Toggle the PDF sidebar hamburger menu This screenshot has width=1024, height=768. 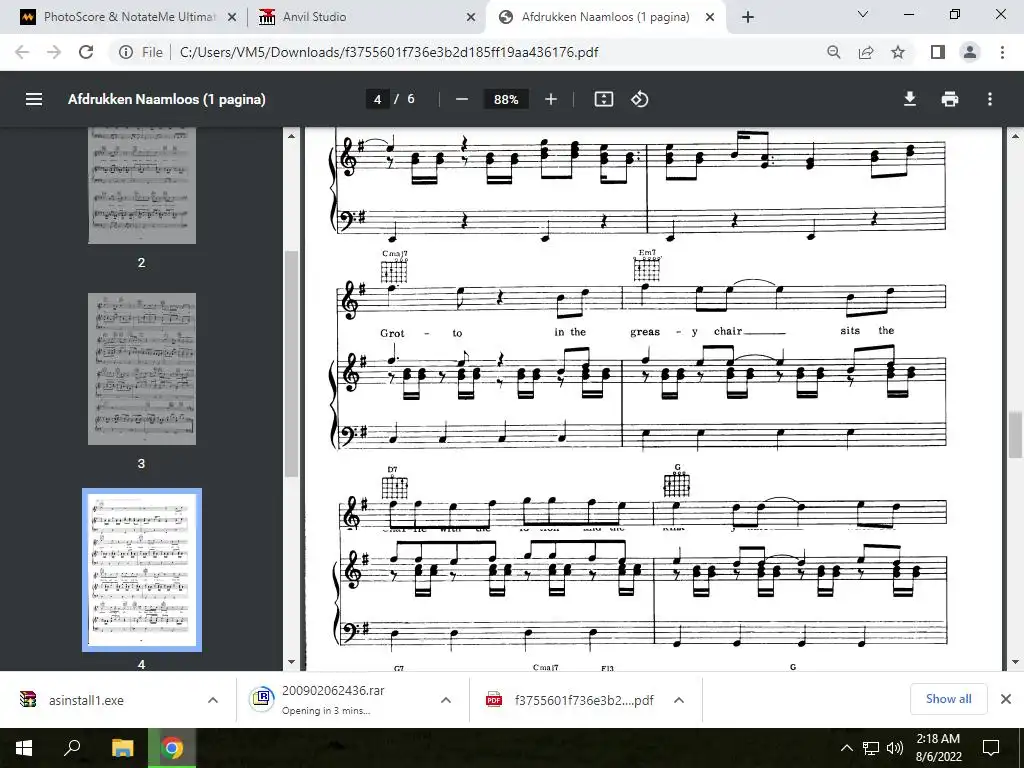click(x=34, y=99)
